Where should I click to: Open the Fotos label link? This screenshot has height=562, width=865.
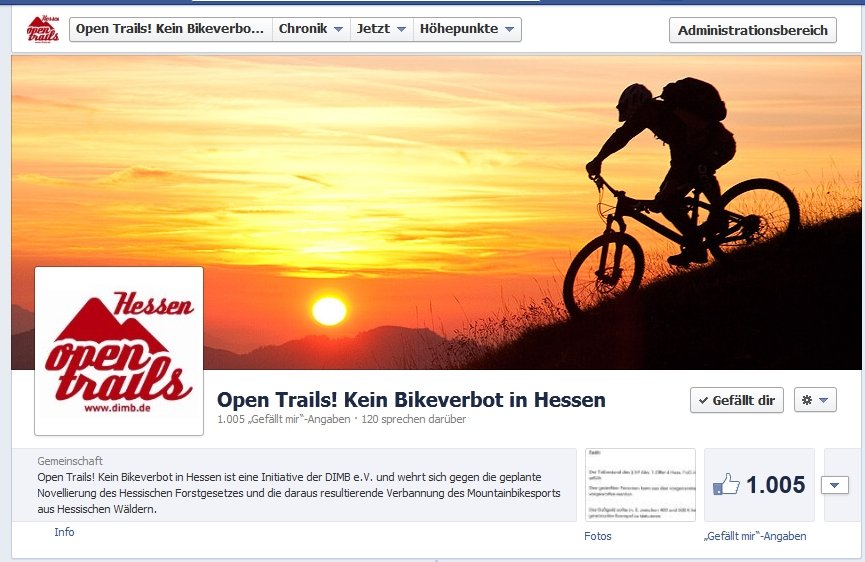tap(598, 536)
